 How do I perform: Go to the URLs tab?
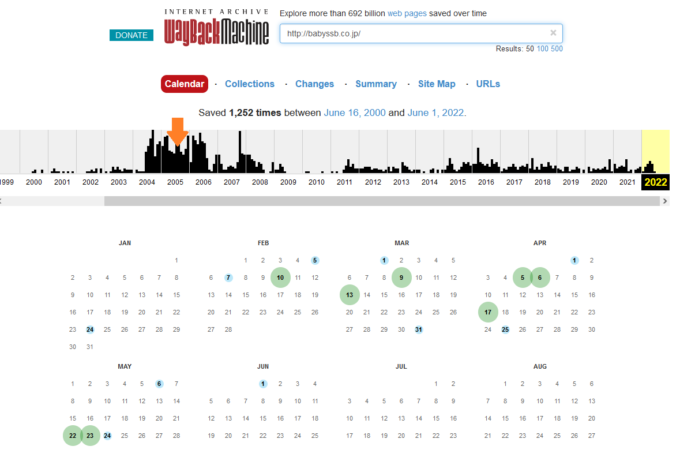tap(488, 84)
